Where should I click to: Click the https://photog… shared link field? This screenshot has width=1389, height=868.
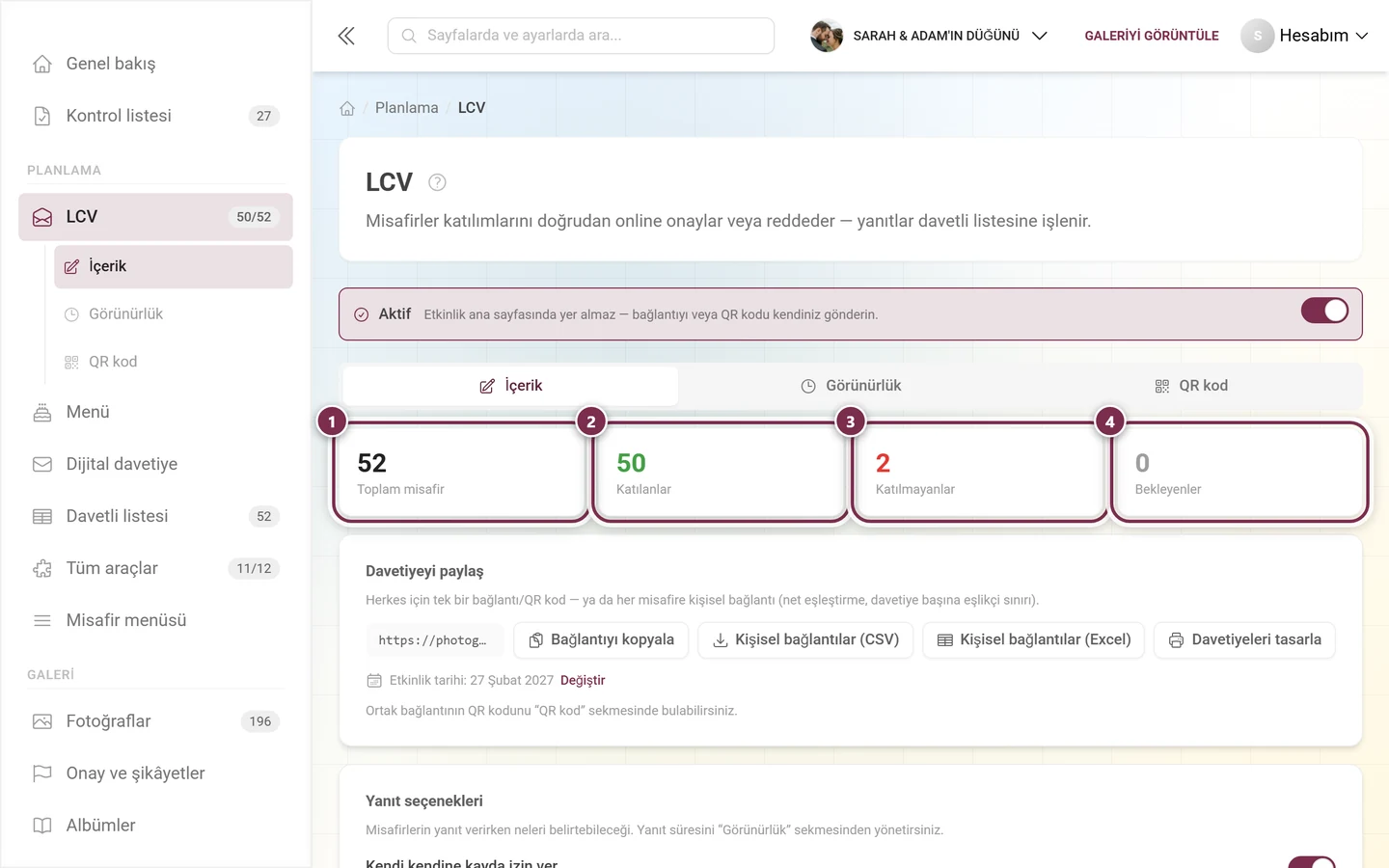(433, 640)
